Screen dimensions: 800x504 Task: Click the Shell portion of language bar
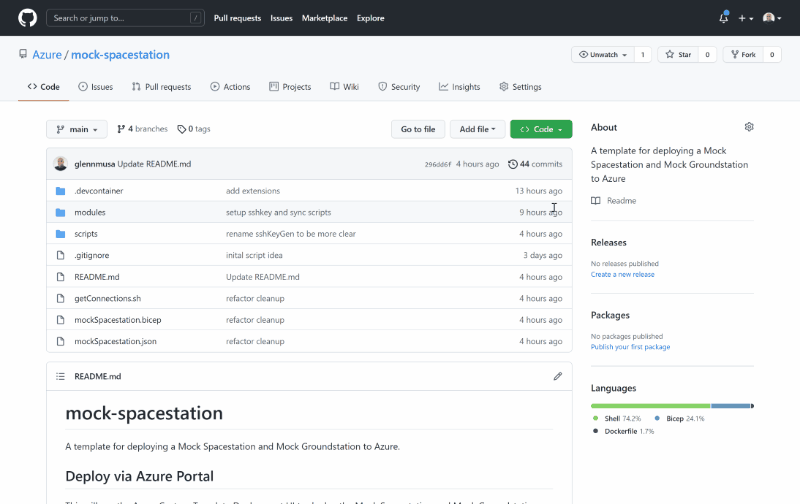(651, 406)
